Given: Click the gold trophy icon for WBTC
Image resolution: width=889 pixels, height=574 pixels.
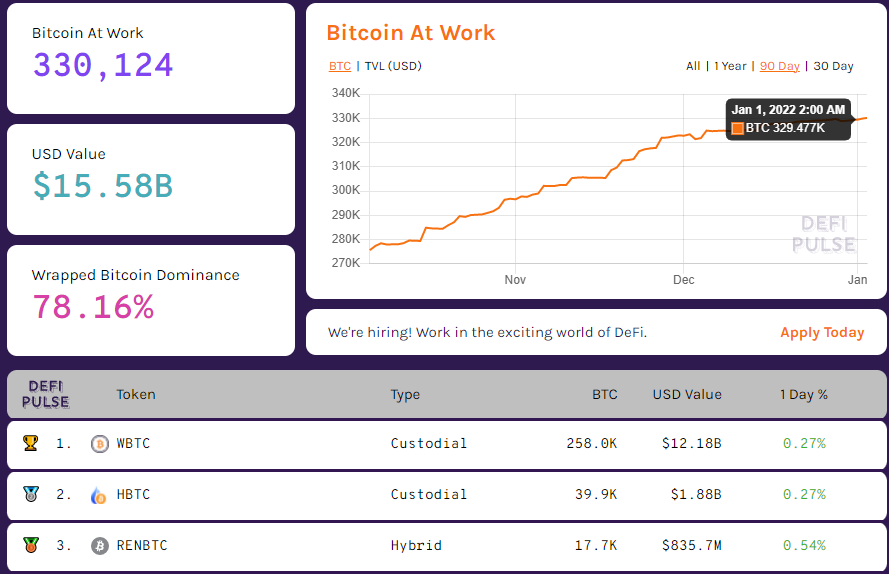Looking at the screenshot, I should pos(31,443).
